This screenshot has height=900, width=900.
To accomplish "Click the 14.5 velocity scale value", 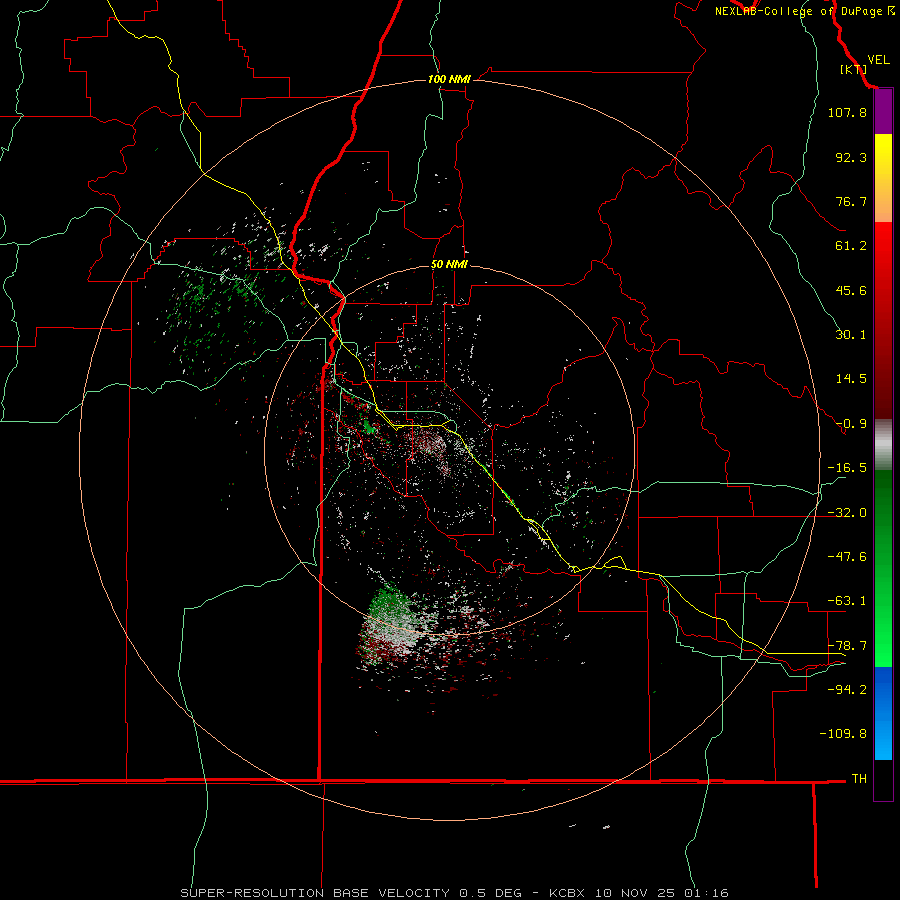I will (x=851, y=379).
